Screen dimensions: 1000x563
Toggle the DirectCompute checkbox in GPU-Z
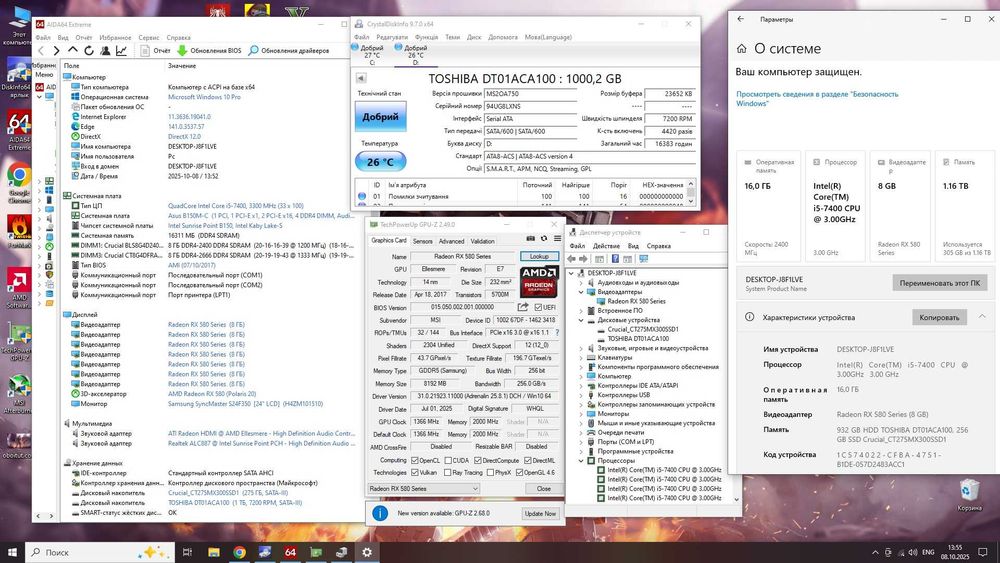point(478,460)
